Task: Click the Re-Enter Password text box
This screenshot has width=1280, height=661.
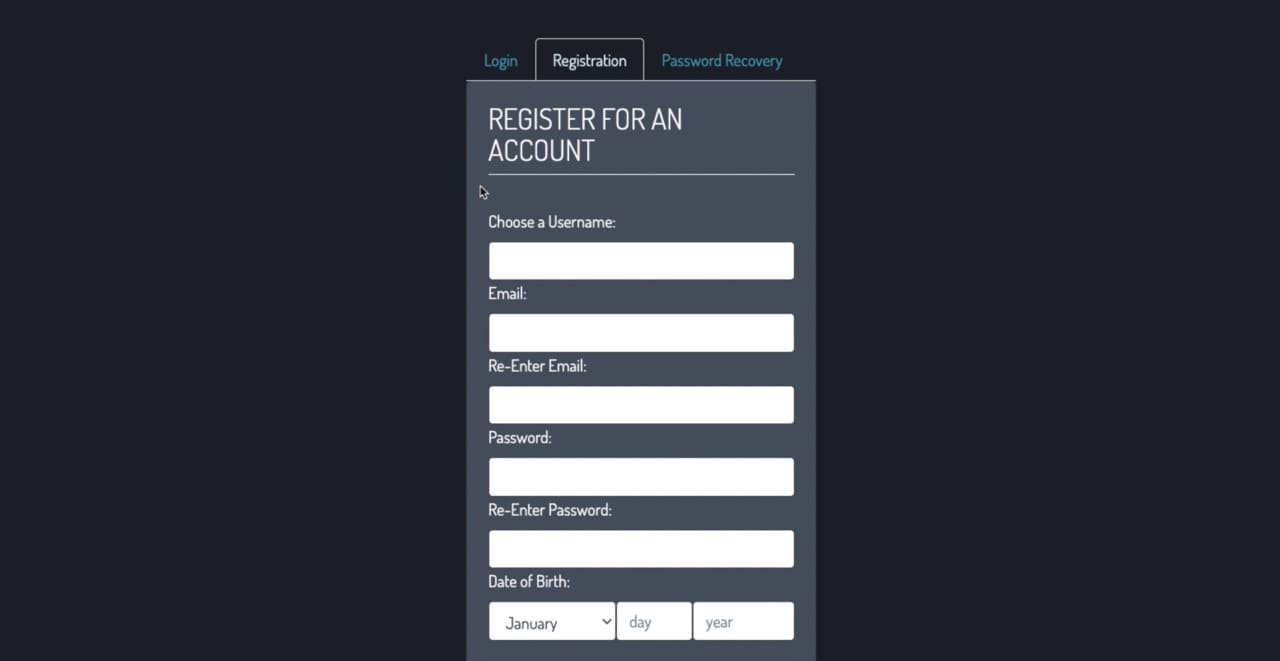Action: (641, 549)
